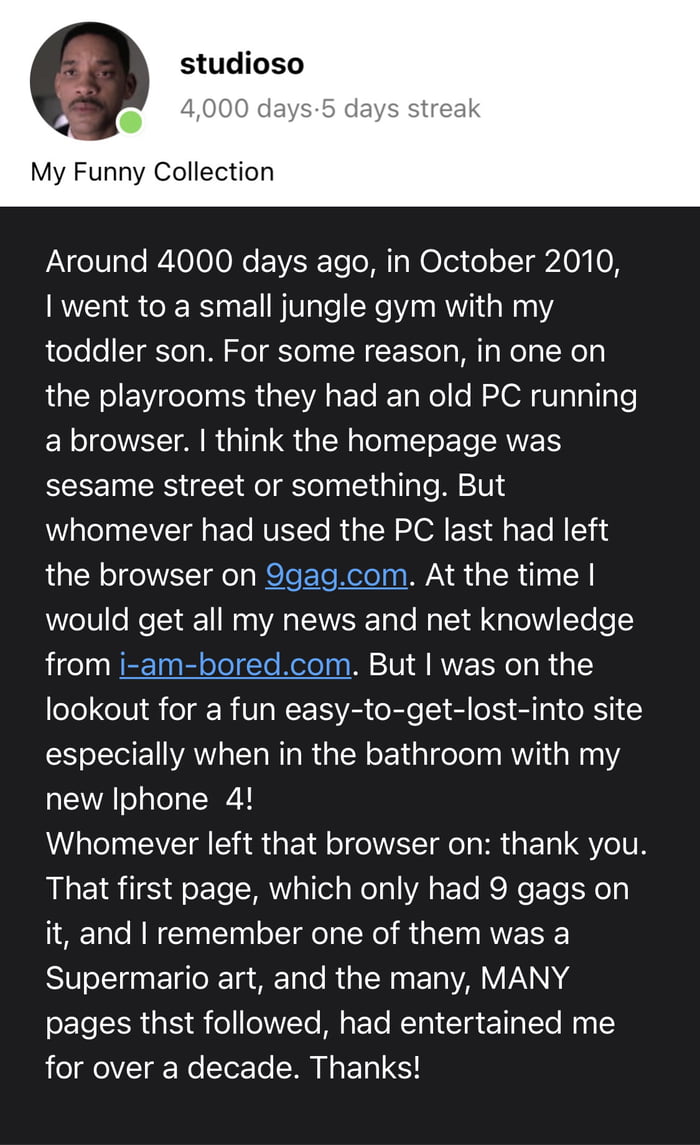Click the underlined 9gag.com text
Viewport: 700px width, 1145px height.
[x=335, y=576]
